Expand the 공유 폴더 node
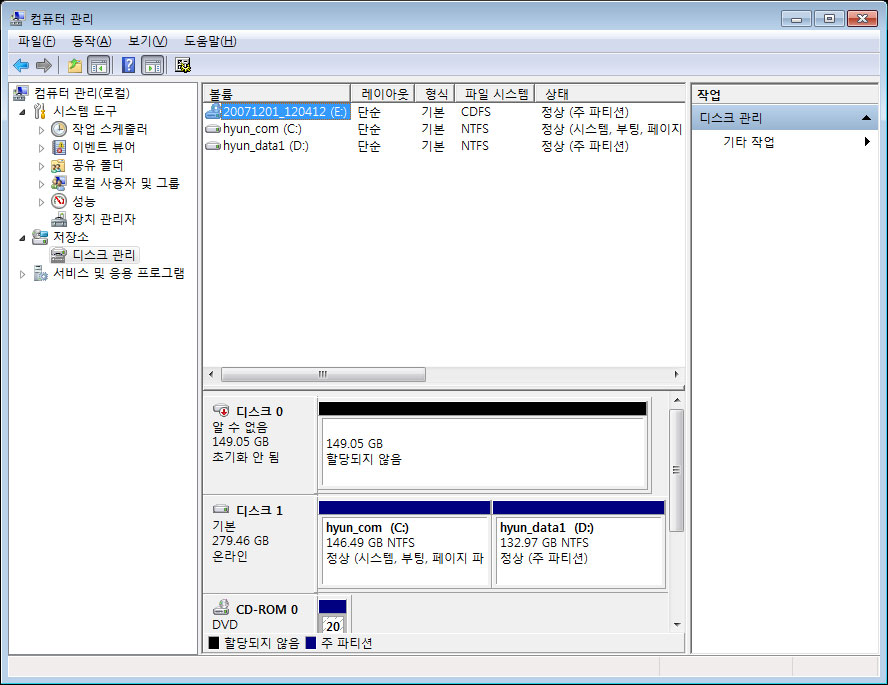Screen dimensions: 888x685 (41, 166)
